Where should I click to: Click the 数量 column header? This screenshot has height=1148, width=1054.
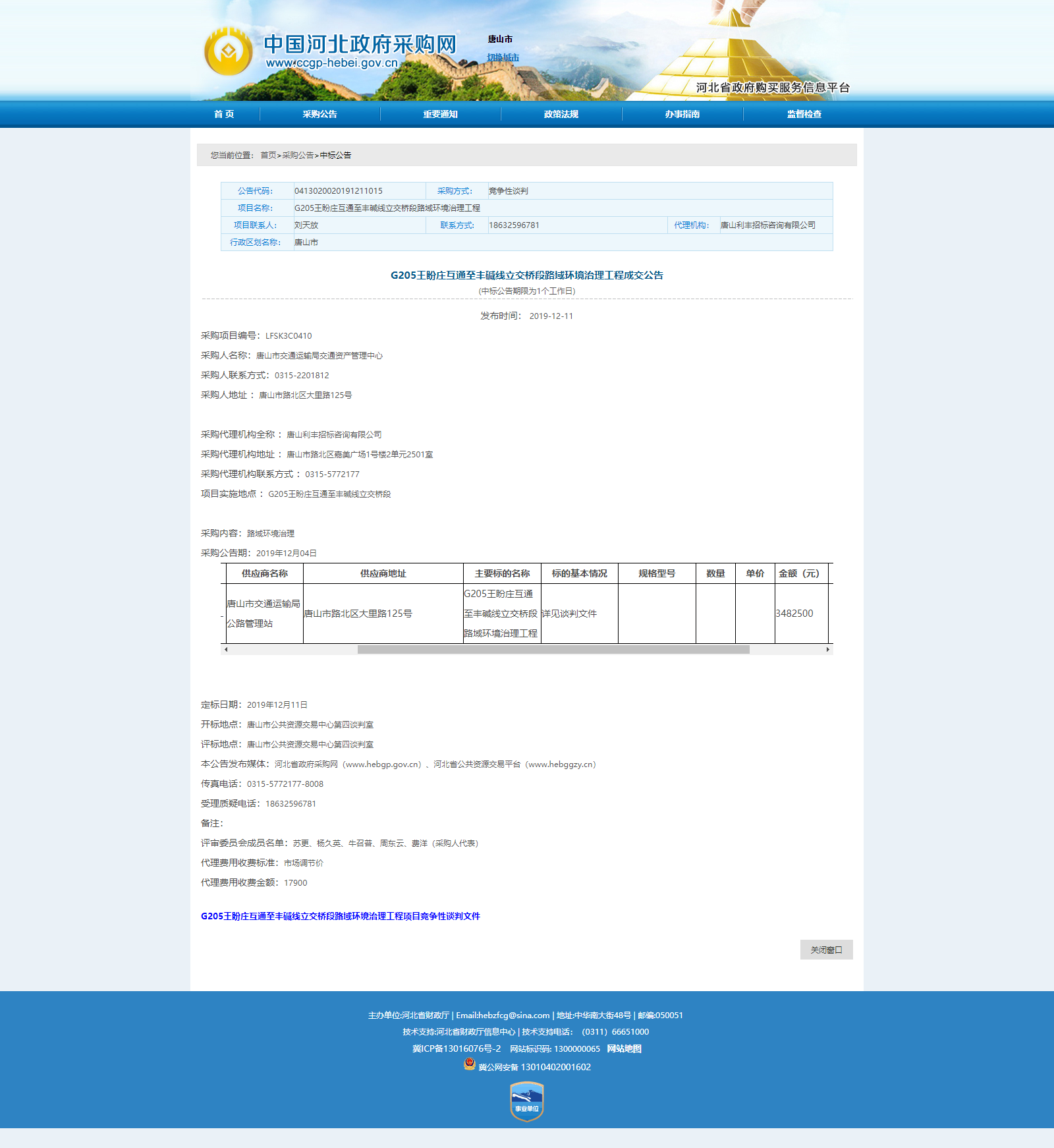[715, 573]
